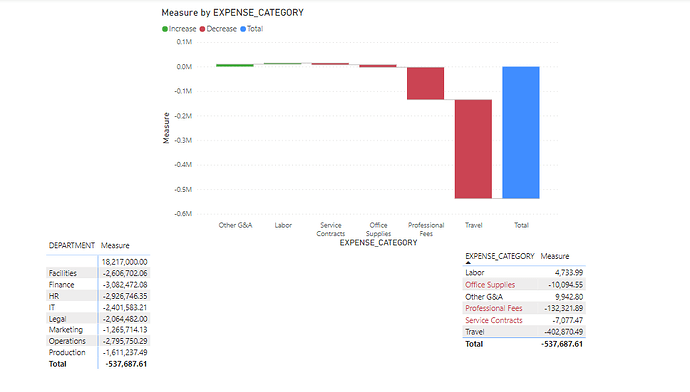Click department table Measure column header
The height and width of the screenshot is (392, 690).
click(115, 245)
